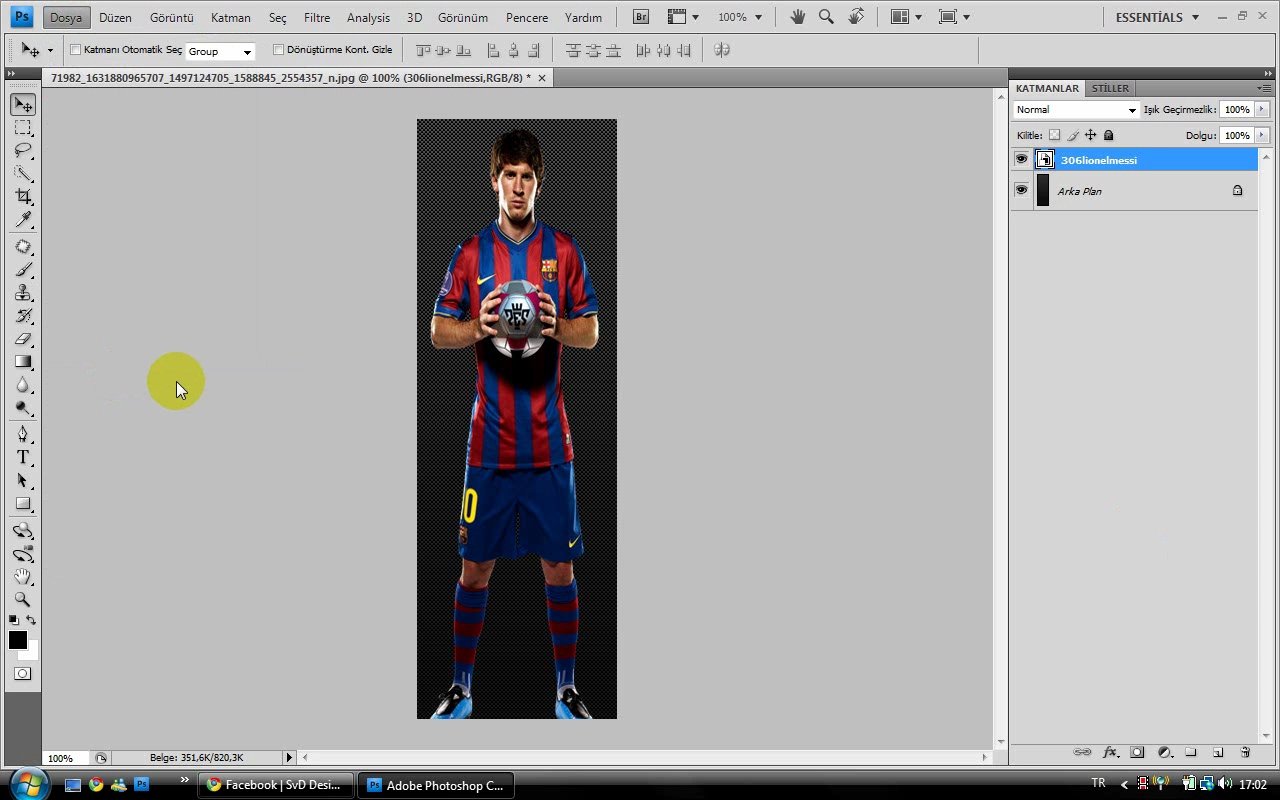Click the Windows Start button
Image resolution: width=1280 pixels, height=800 pixels.
(x=28, y=784)
